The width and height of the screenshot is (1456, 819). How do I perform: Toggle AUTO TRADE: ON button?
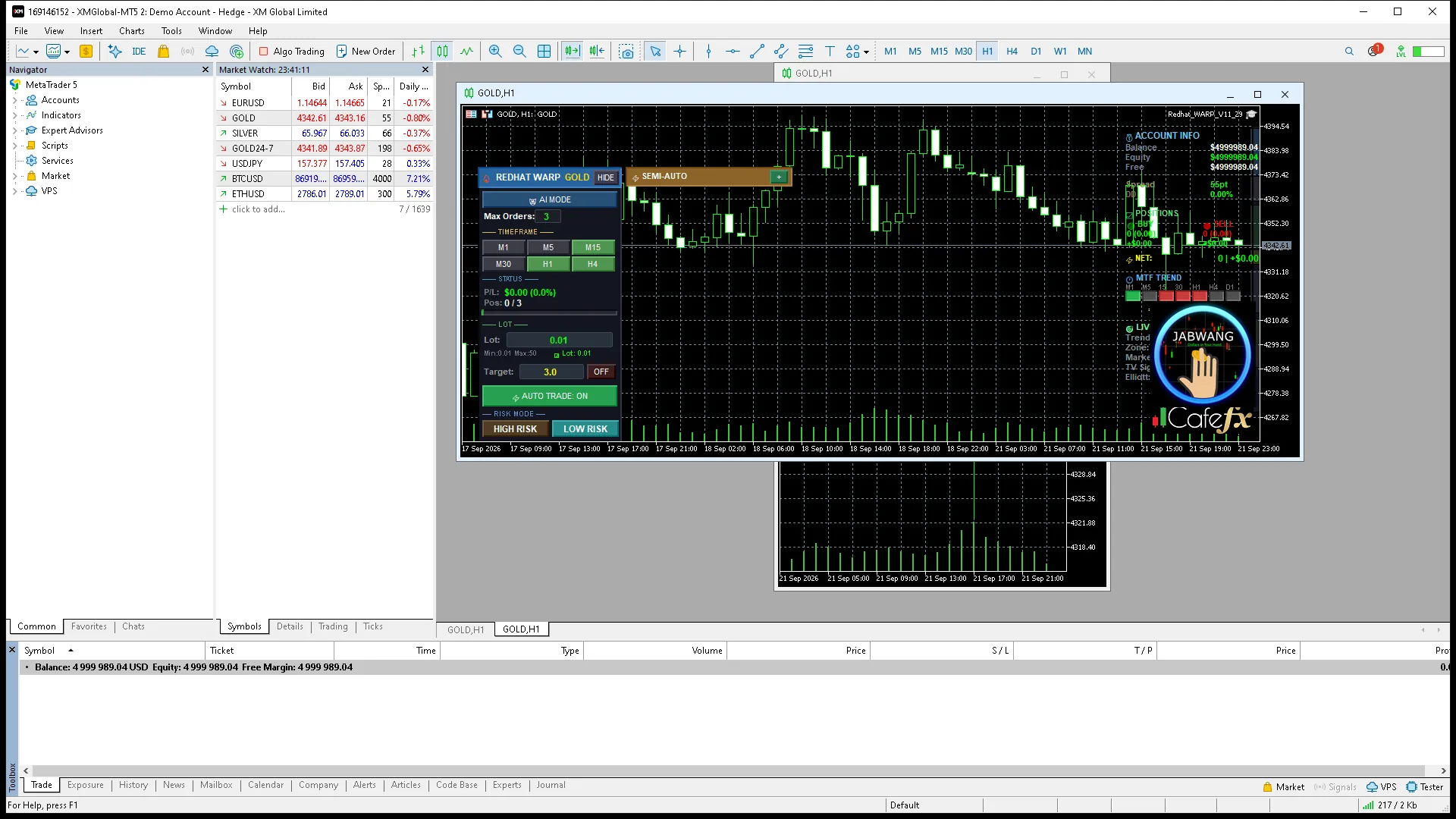tap(550, 396)
